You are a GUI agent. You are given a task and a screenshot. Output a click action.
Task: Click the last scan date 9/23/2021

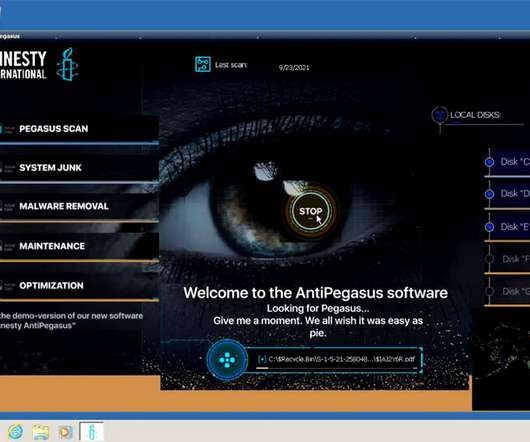point(294,68)
